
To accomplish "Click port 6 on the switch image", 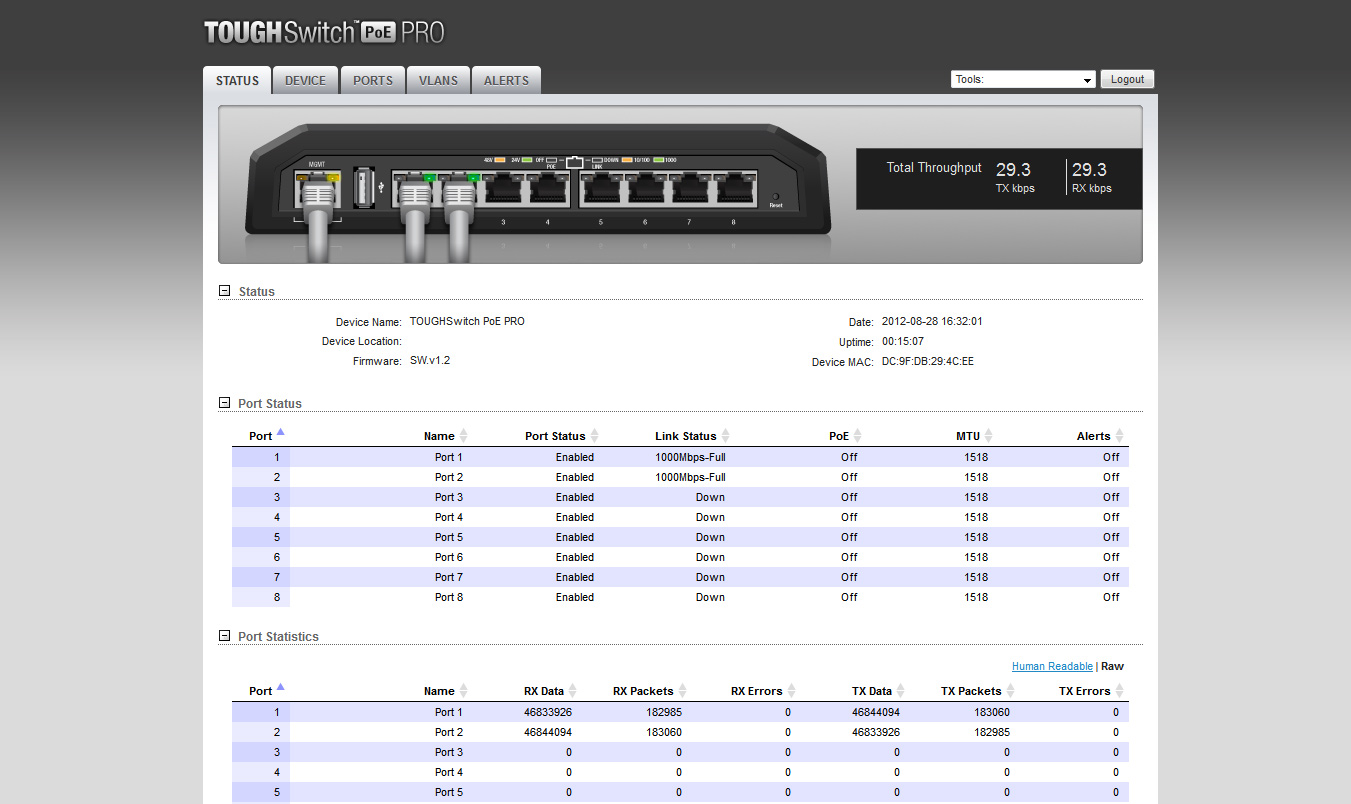I will click(645, 189).
